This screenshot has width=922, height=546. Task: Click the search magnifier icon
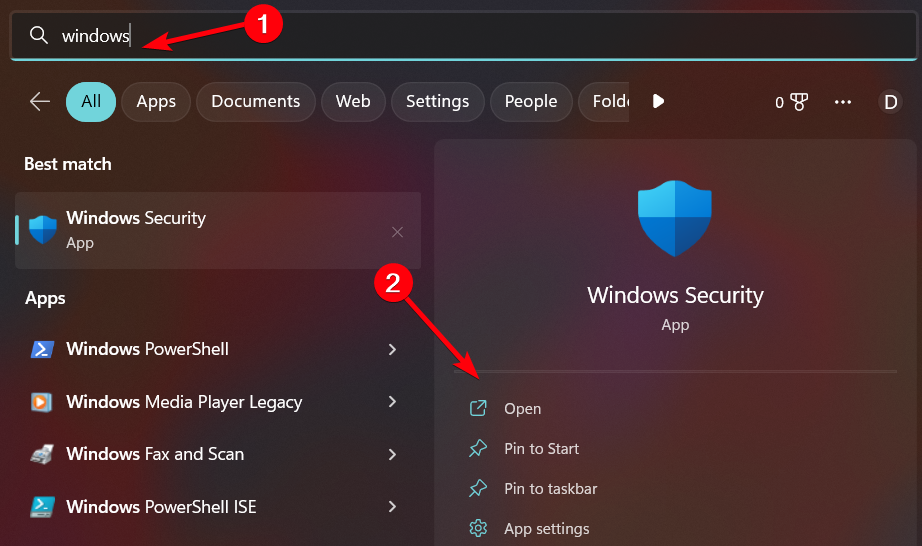point(39,35)
